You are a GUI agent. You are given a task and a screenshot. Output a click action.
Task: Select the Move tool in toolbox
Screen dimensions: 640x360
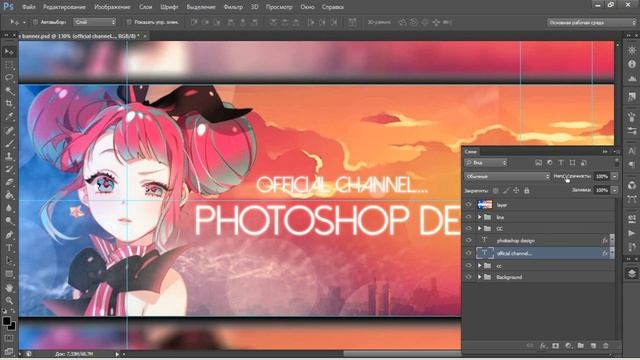(x=9, y=52)
